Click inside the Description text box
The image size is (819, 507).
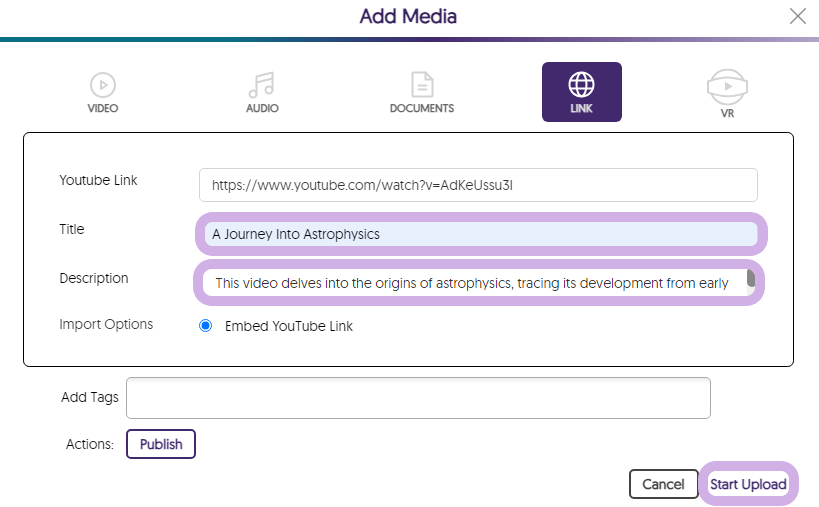pos(470,283)
